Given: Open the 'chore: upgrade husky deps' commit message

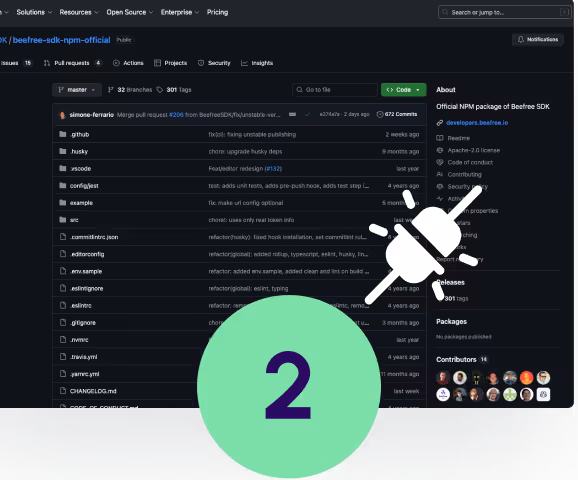Looking at the screenshot, I should point(245,152).
